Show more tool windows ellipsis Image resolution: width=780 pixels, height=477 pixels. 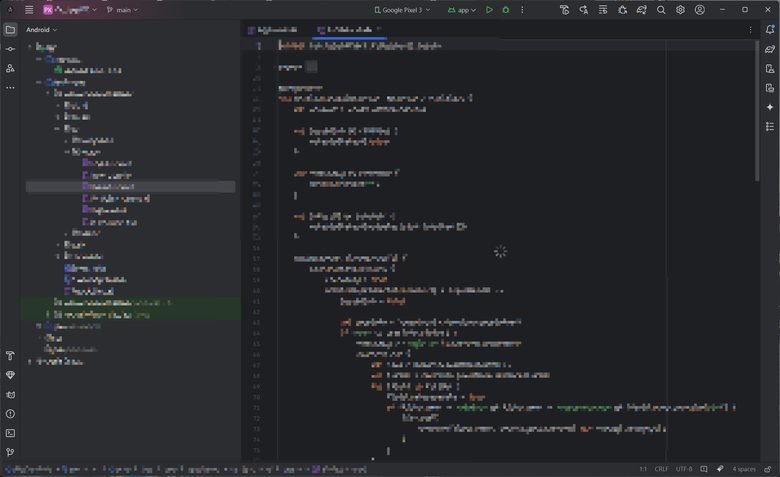(x=10, y=88)
